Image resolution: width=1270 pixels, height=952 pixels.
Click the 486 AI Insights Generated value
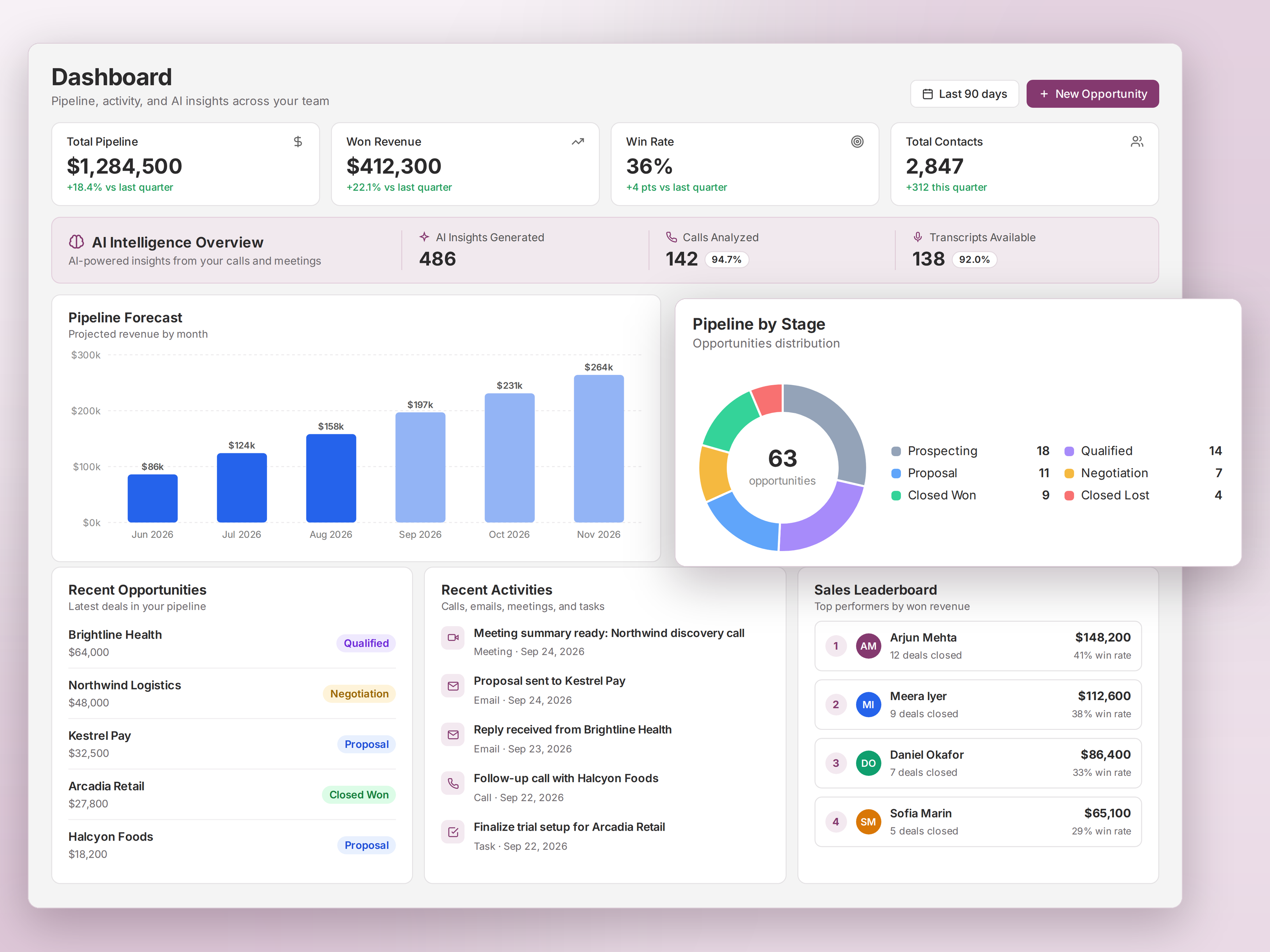click(437, 259)
